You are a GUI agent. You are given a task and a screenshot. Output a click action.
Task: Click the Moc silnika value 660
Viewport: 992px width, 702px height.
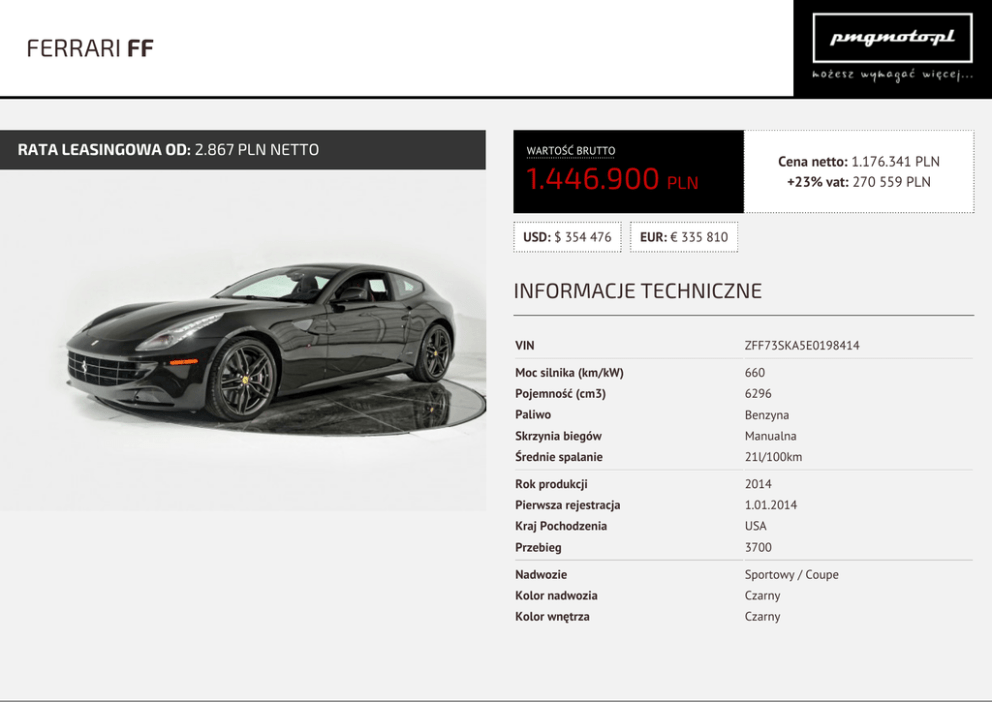tap(755, 373)
